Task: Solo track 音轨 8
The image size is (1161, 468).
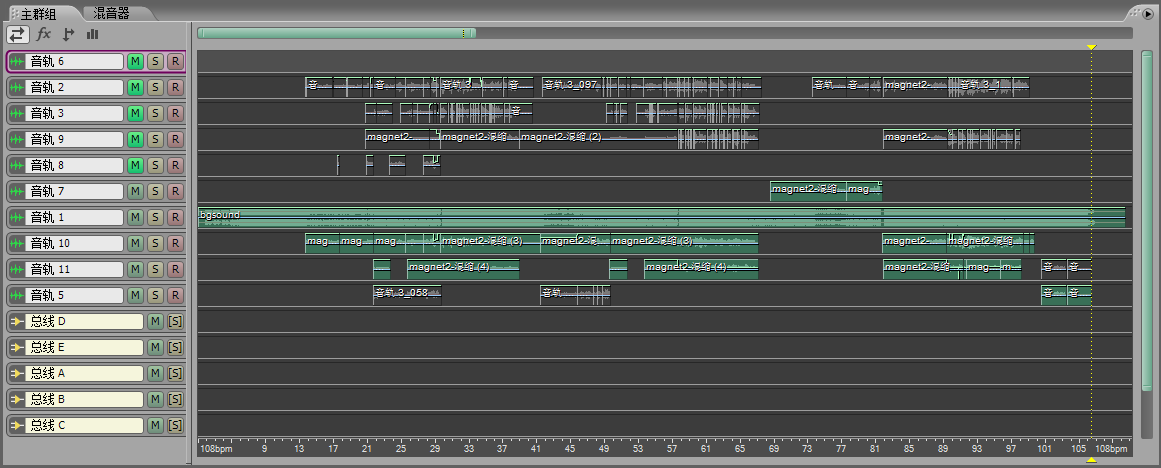Action: point(155,165)
